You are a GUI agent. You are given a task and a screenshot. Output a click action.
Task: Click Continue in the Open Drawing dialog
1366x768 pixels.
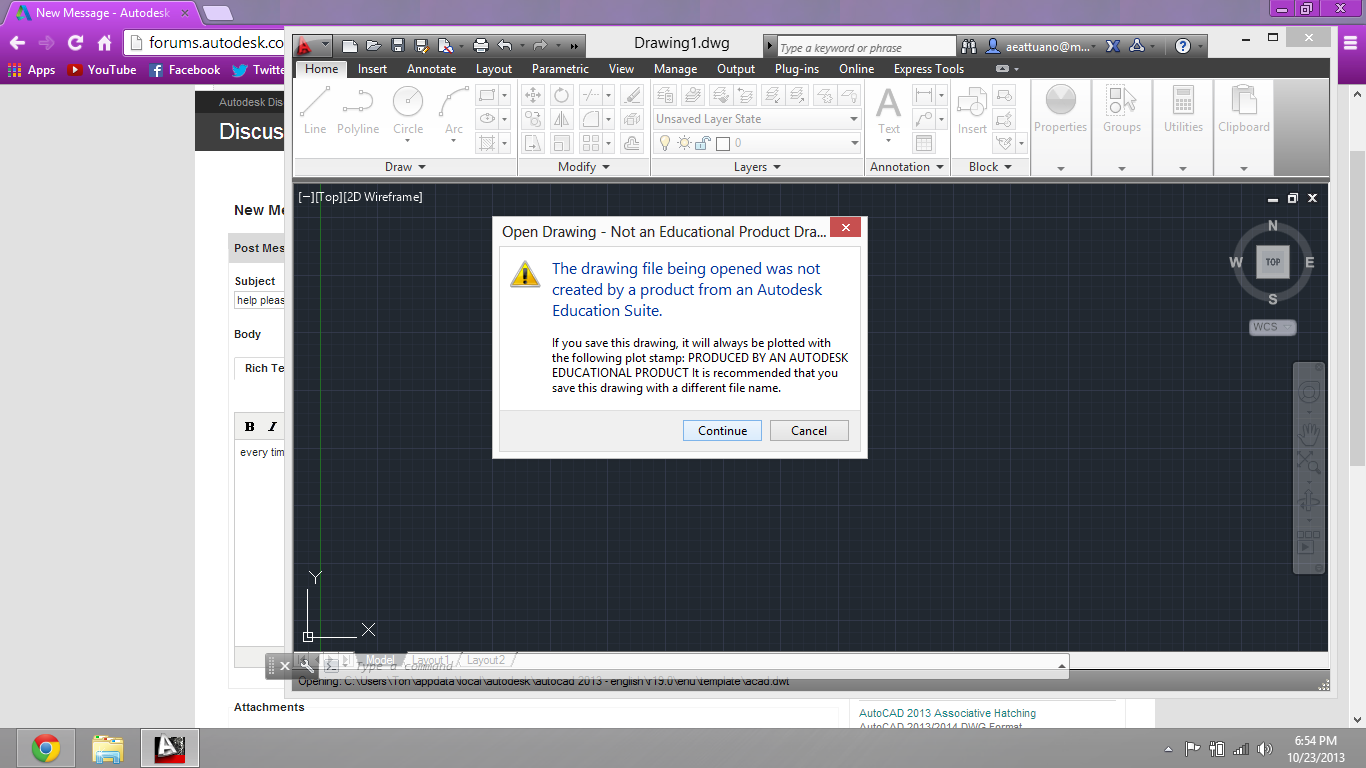722,430
